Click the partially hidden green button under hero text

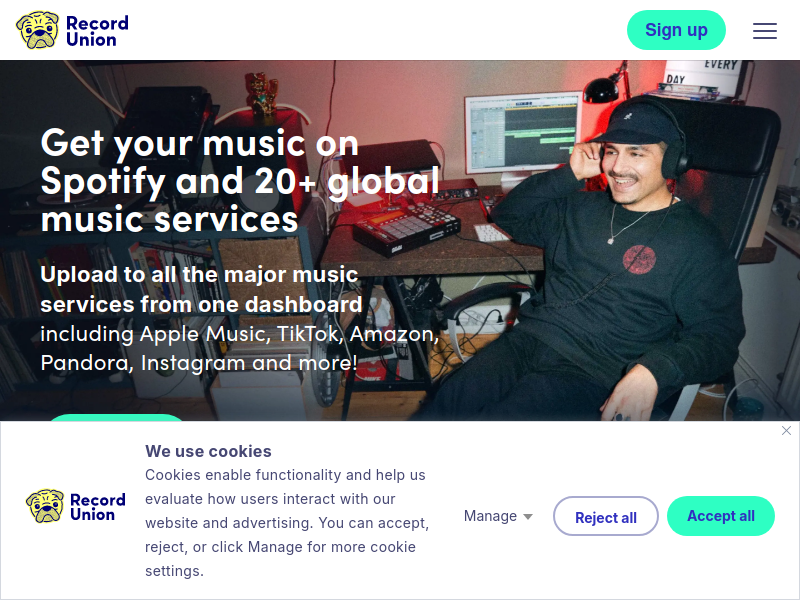(x=116, y=417)
